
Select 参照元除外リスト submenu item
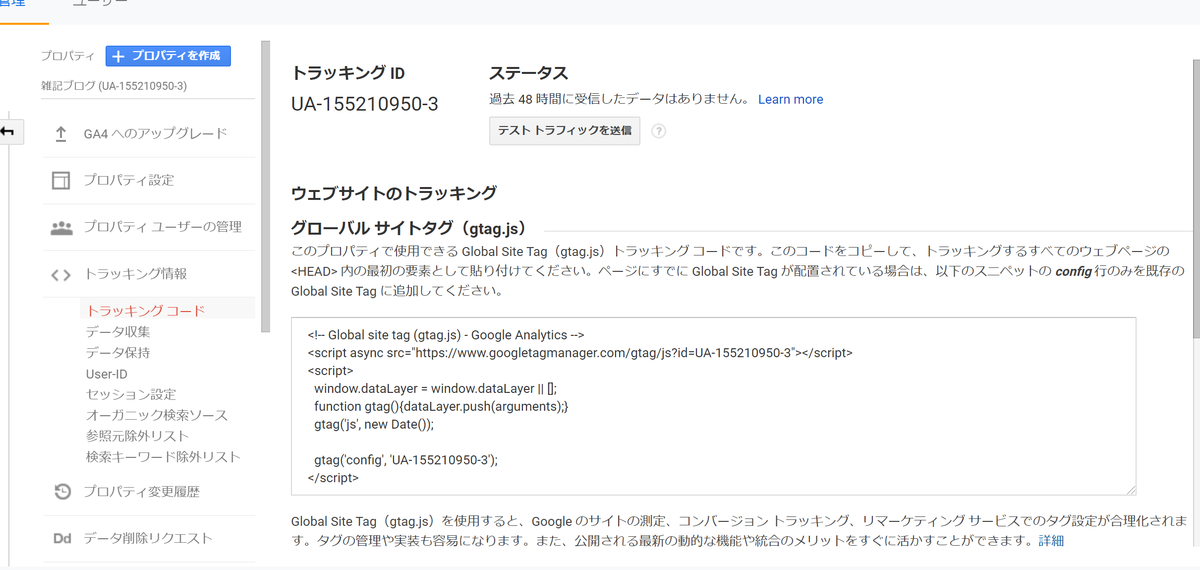(138, 436)
